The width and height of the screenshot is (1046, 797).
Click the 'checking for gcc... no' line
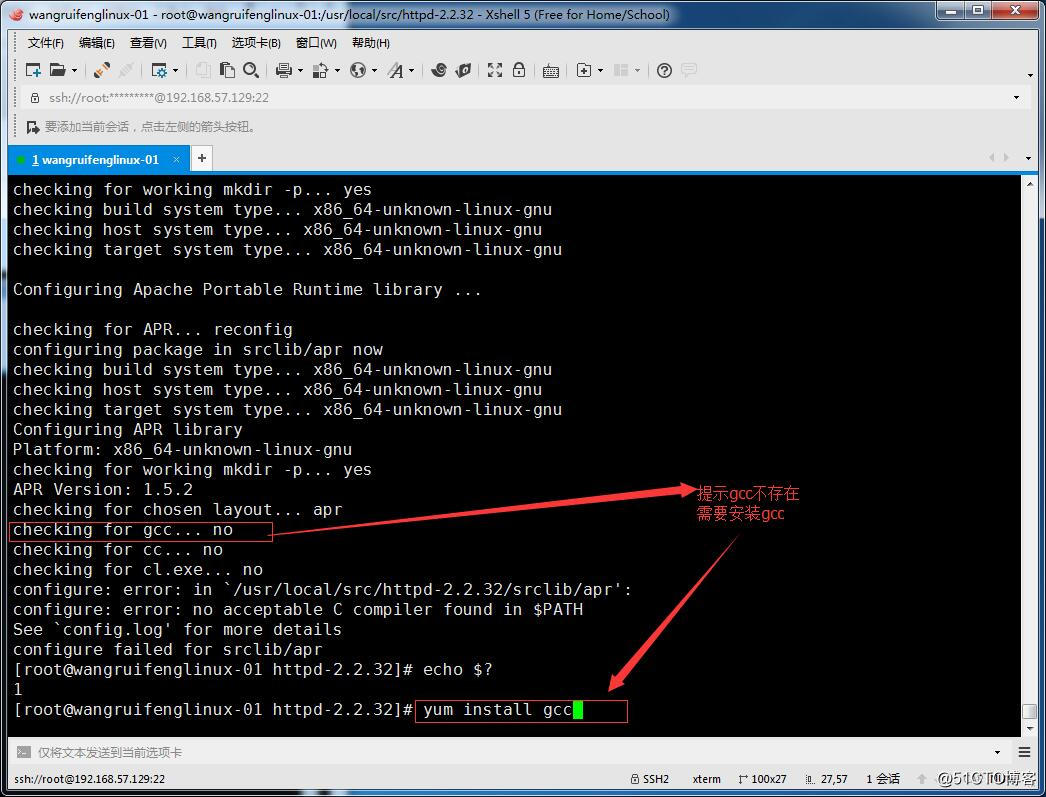[x=123, y=530]
